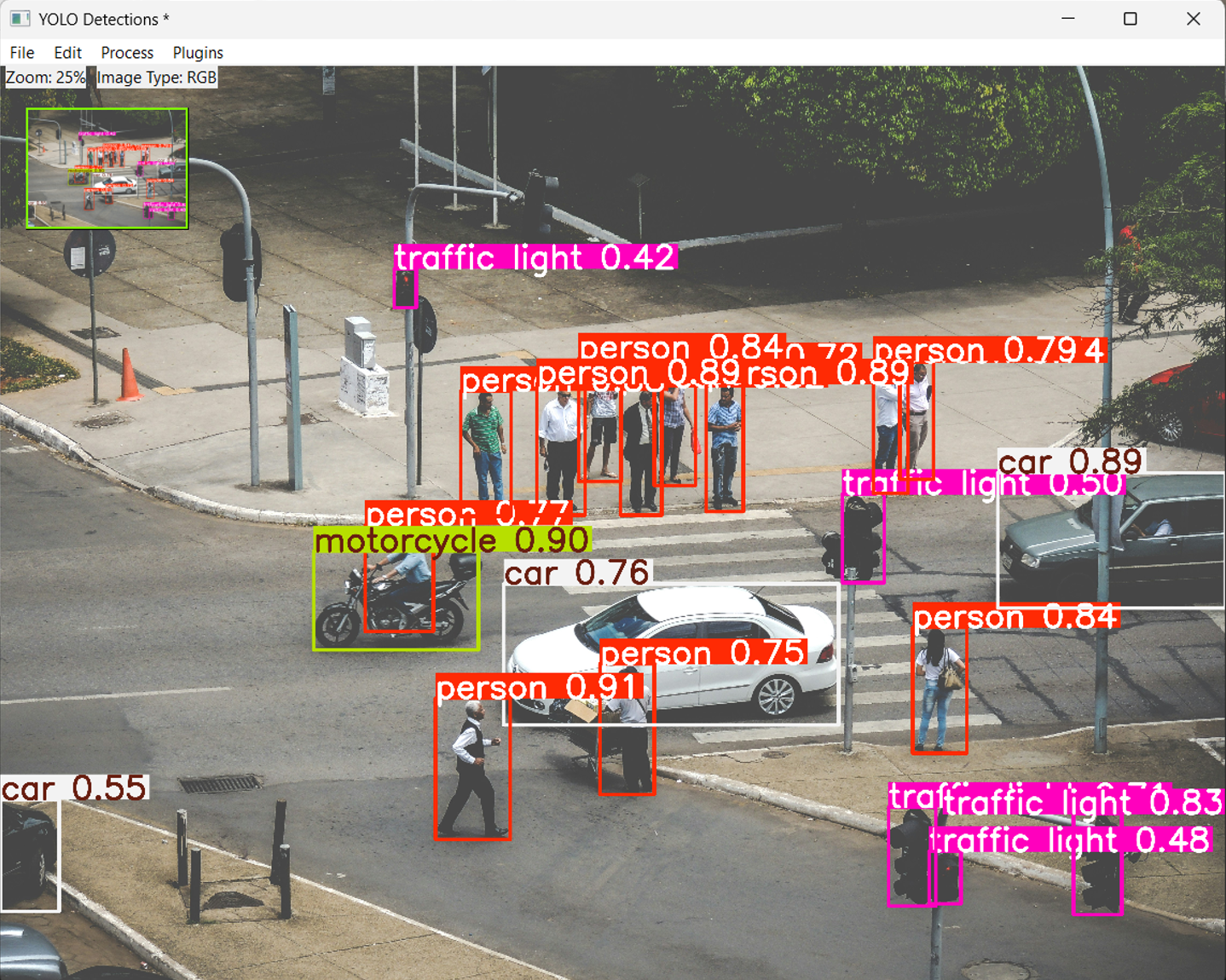The height and width of the screenshot is (980, 1226).
Task: Click the Zoom: 25% status indicator
Action: pos(44,77)
